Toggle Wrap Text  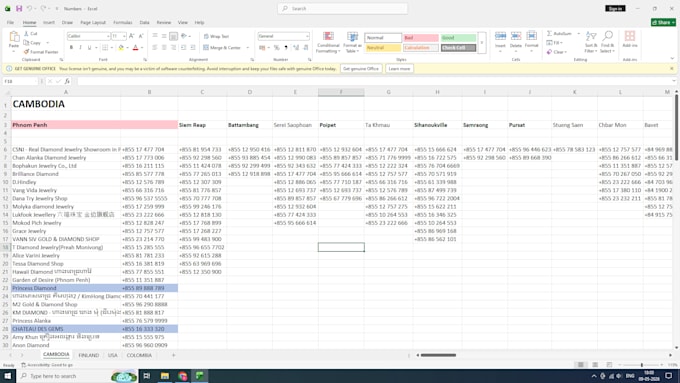click(x=216, y=36)
